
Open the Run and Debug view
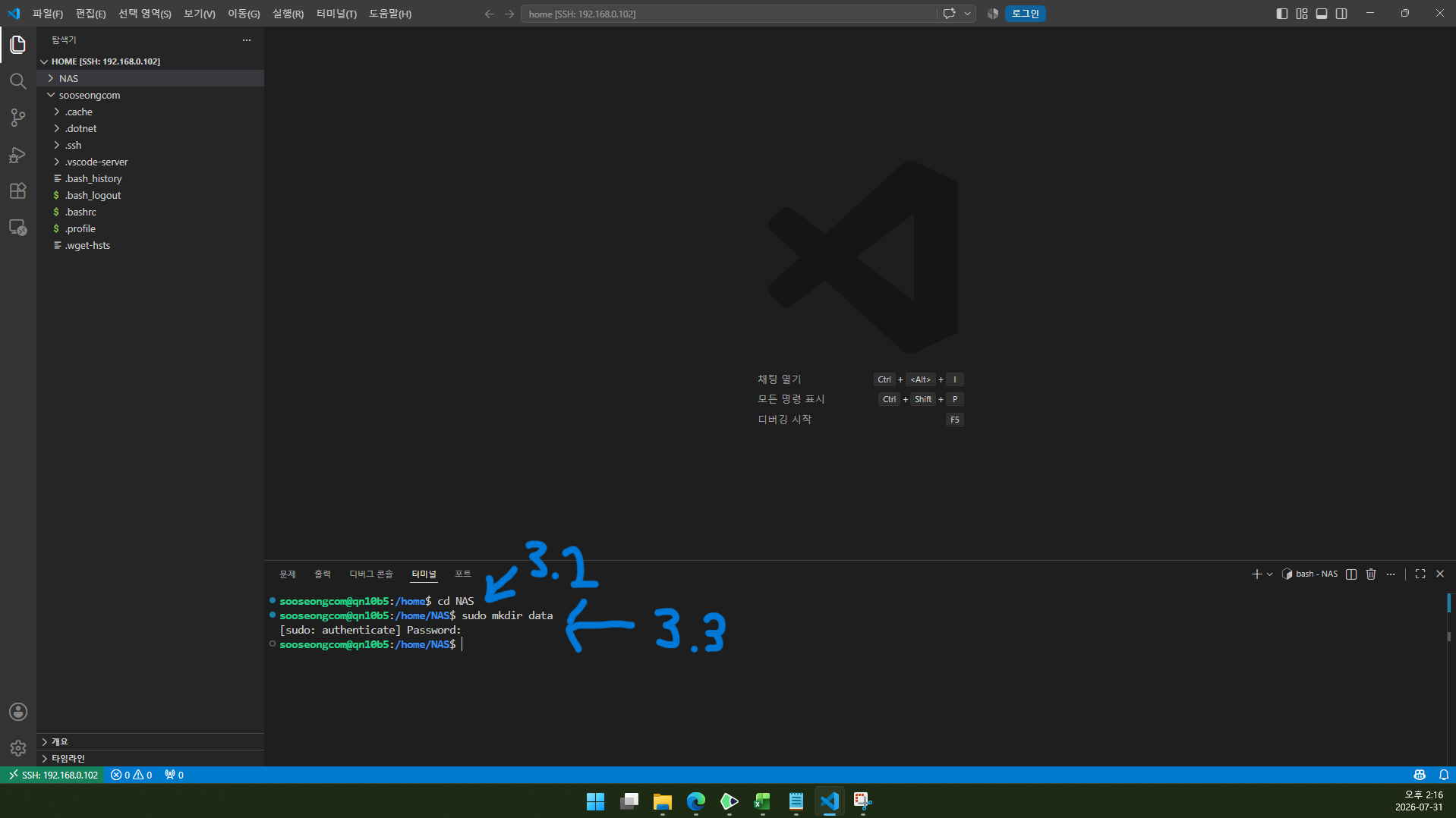pos(18,155)
